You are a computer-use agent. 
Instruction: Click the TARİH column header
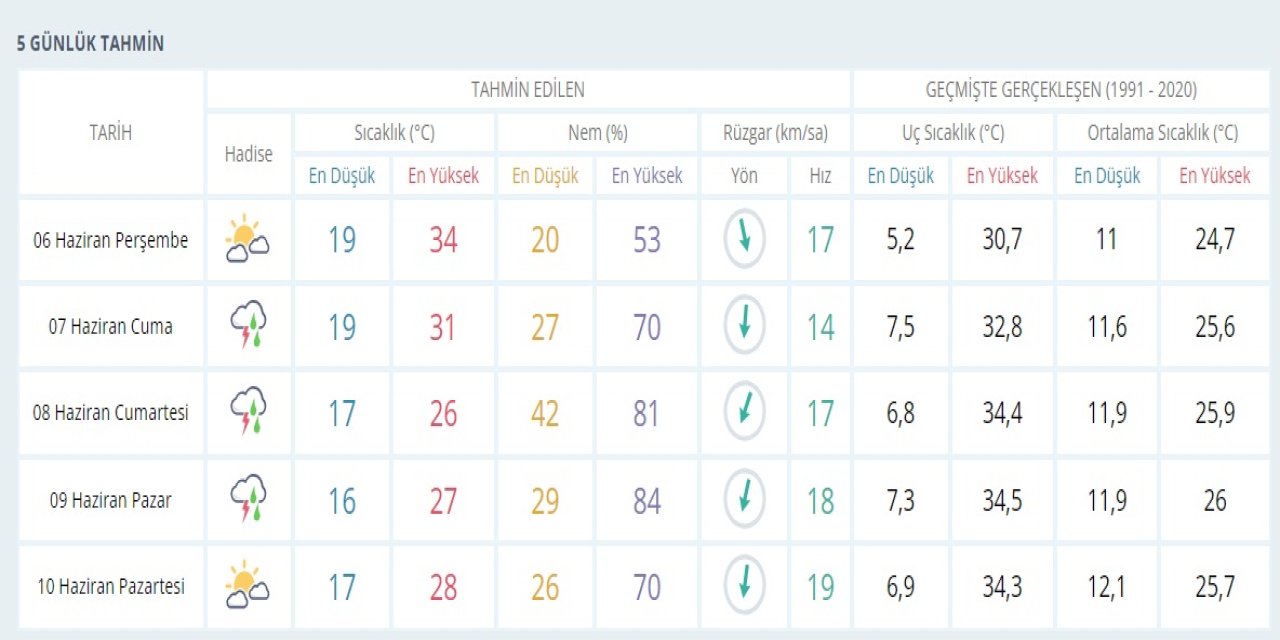(x=110, y=132)
